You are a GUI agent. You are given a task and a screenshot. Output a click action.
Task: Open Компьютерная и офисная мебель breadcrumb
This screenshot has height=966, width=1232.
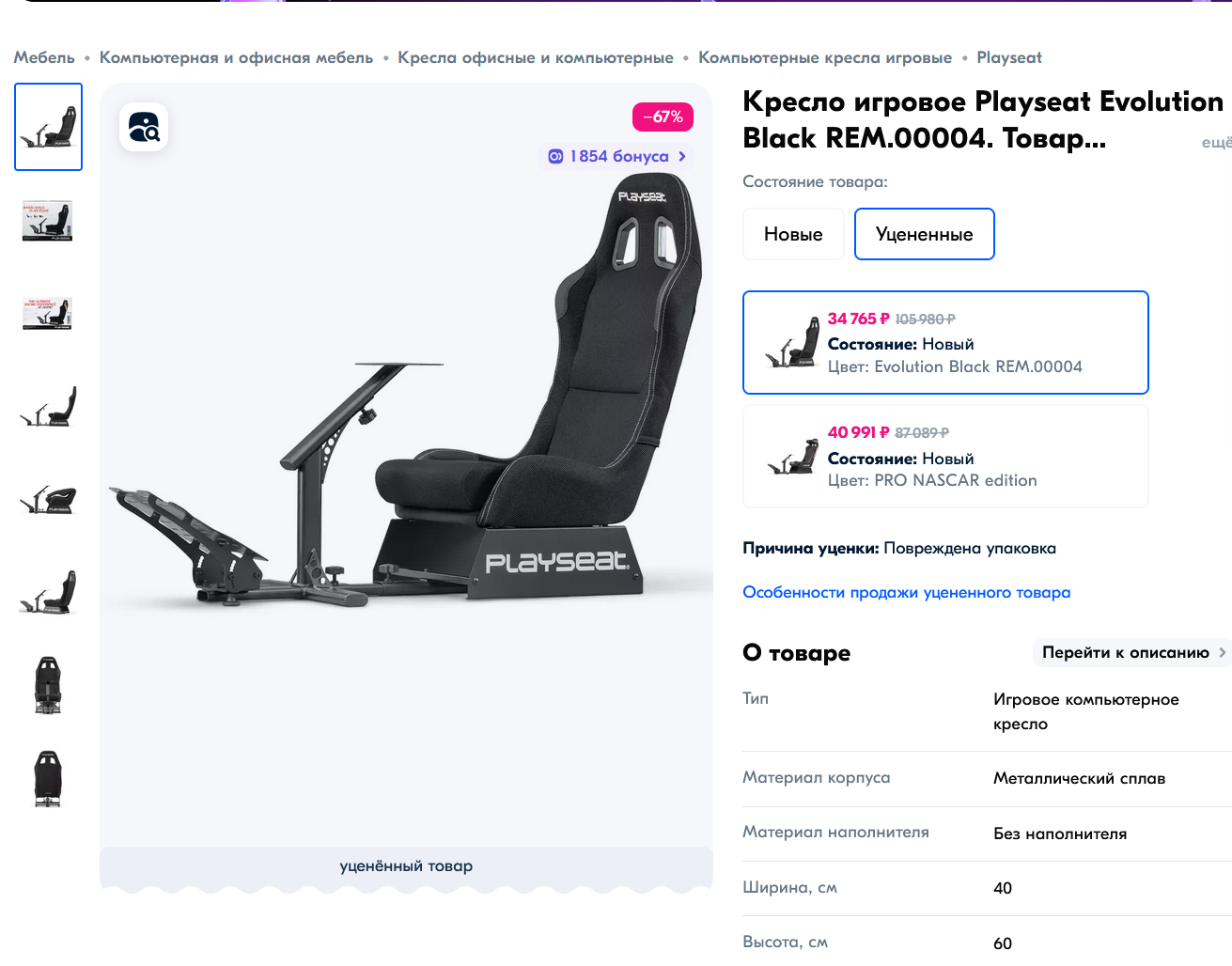click(237, 57)
